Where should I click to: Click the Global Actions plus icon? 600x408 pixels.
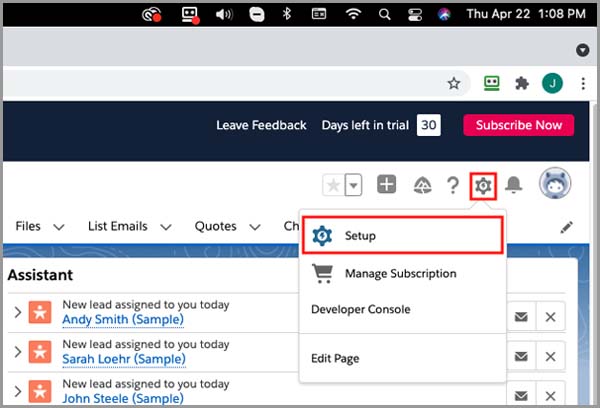coord(387,185)
